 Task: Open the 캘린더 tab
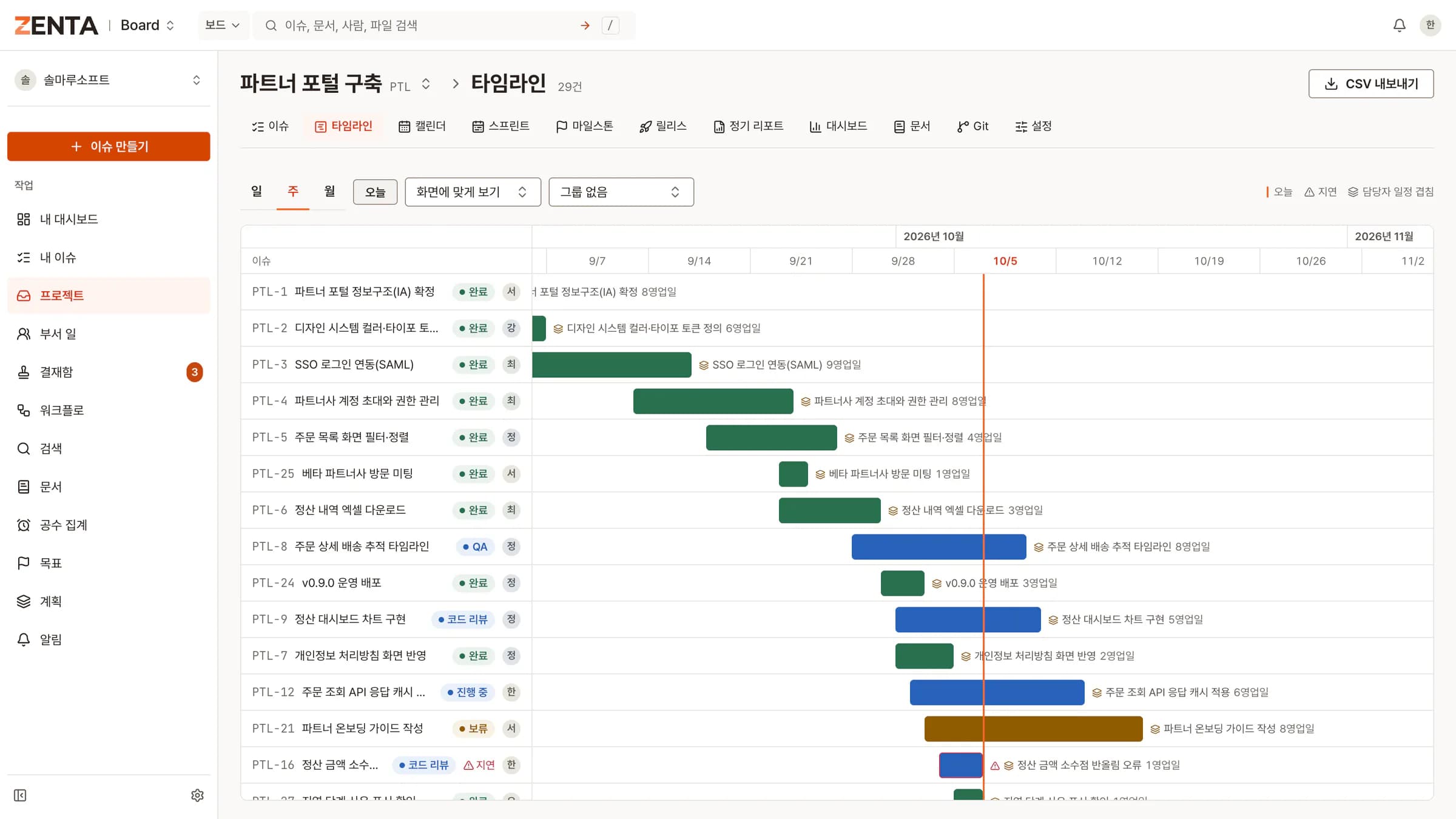[x=422, y=126]
